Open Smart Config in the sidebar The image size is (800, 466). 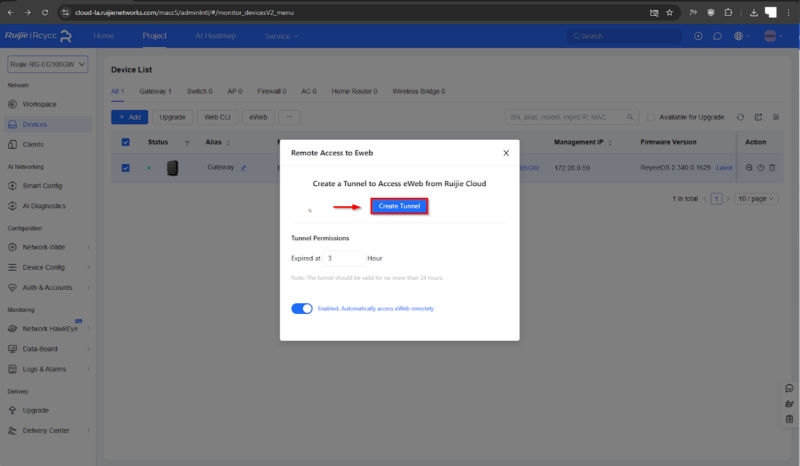coord(42,186)
